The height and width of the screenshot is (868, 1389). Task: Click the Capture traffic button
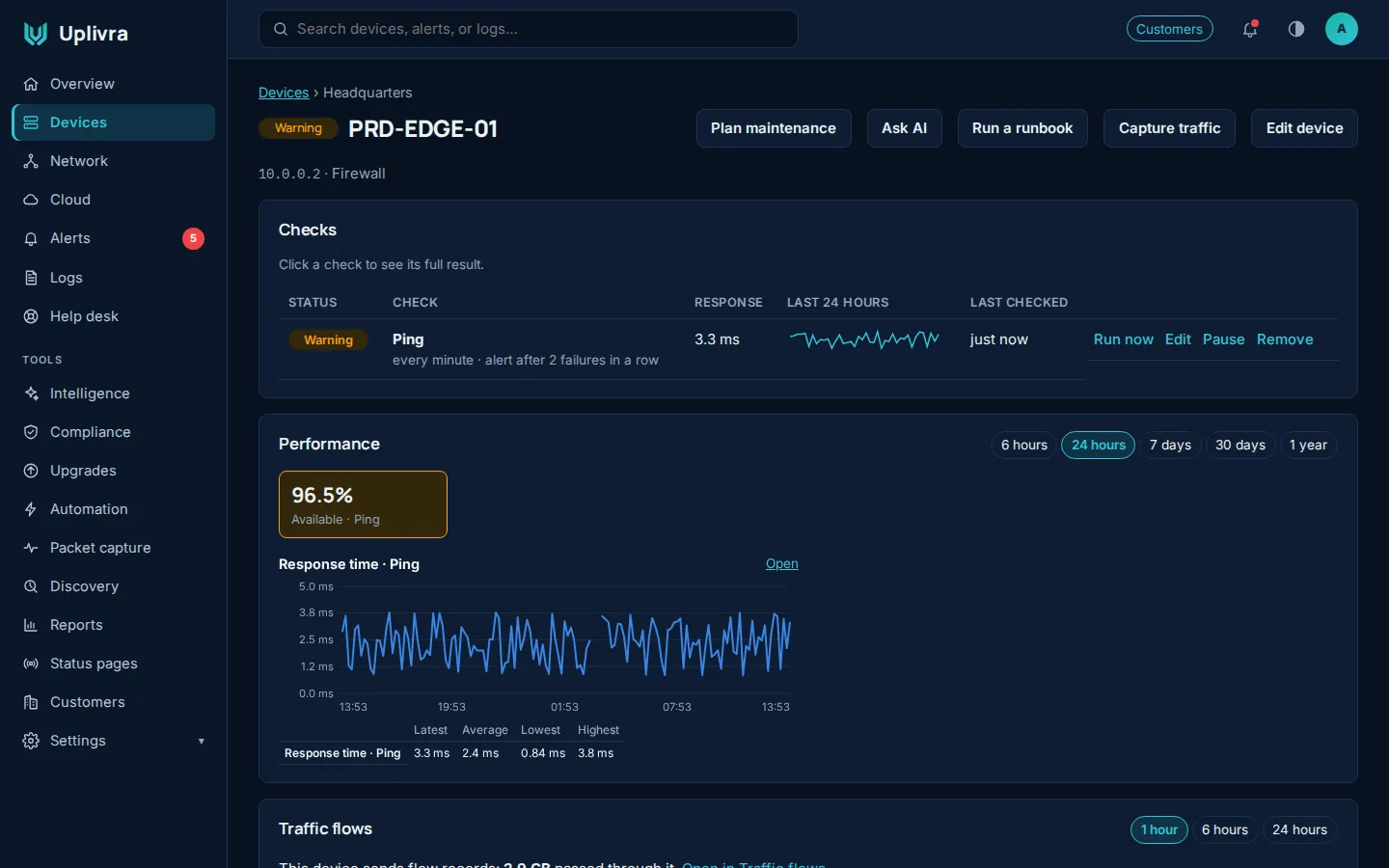1169,128
